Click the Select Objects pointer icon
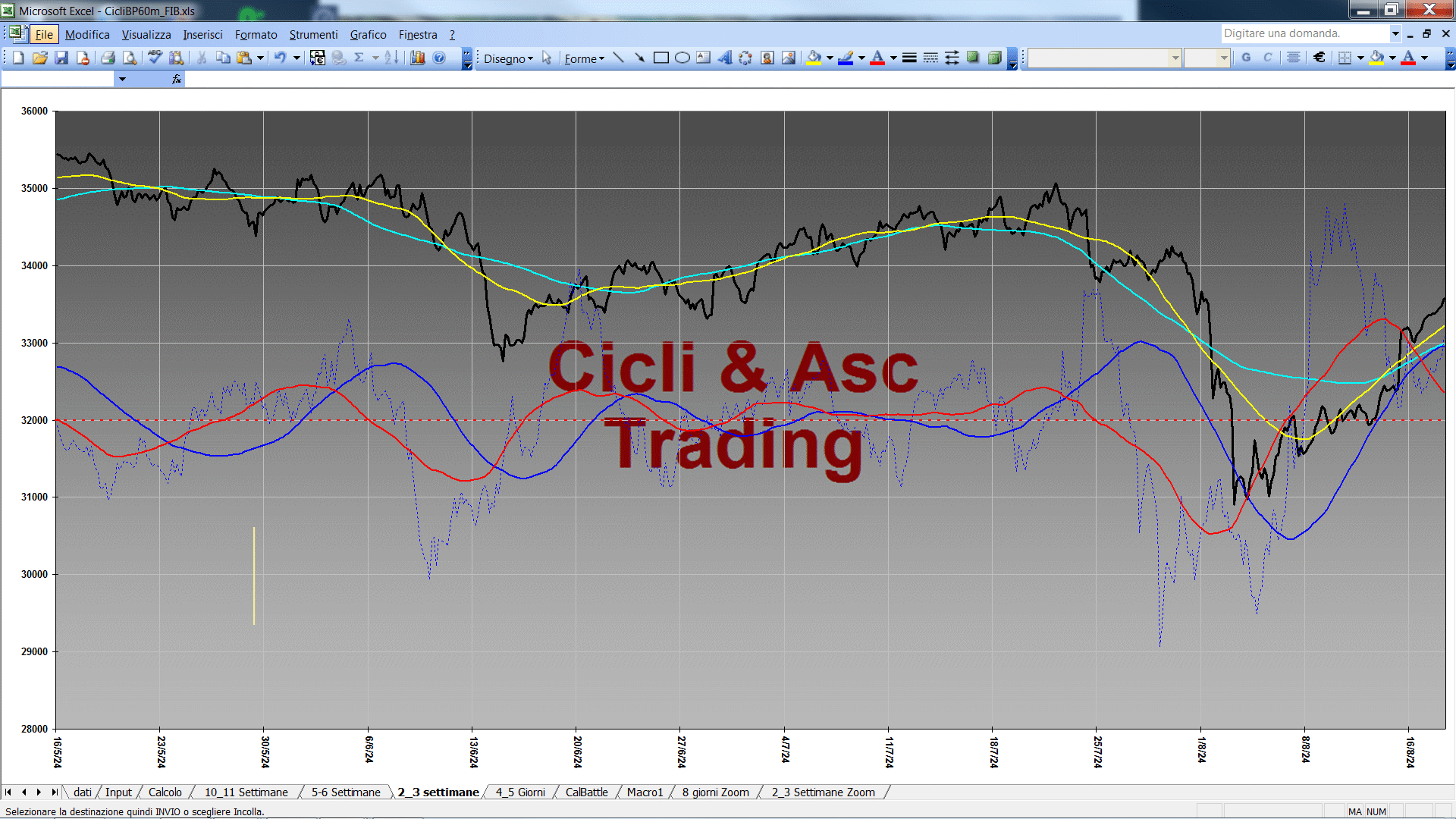This screenshot has height=819, width=1456. pyautogui.click(x=547, y=58)
